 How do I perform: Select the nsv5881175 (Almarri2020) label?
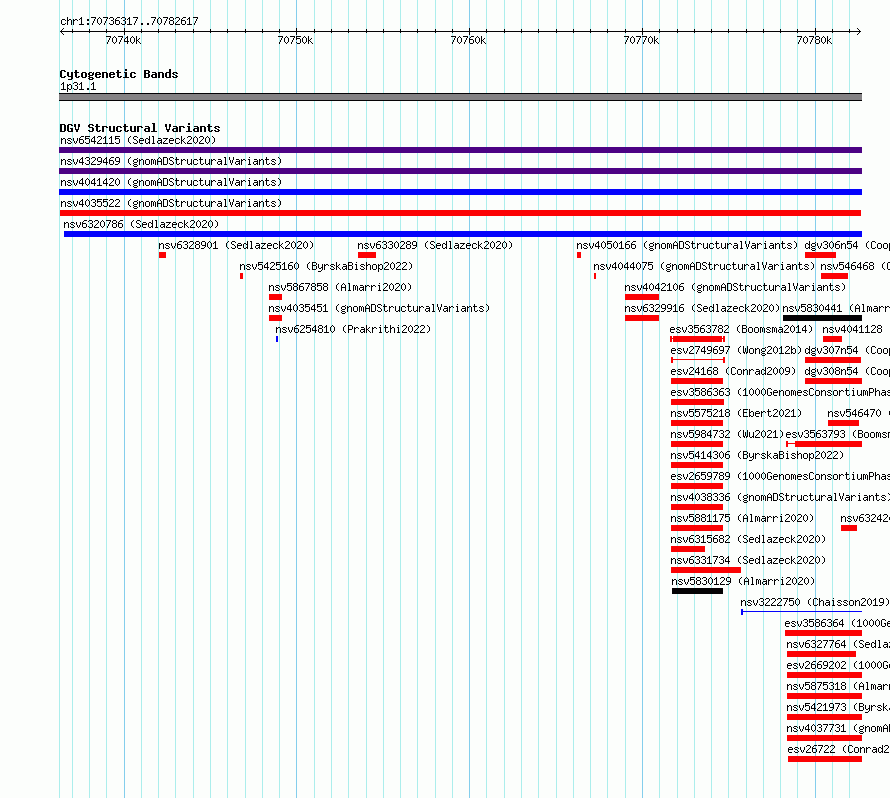point(742,518)
